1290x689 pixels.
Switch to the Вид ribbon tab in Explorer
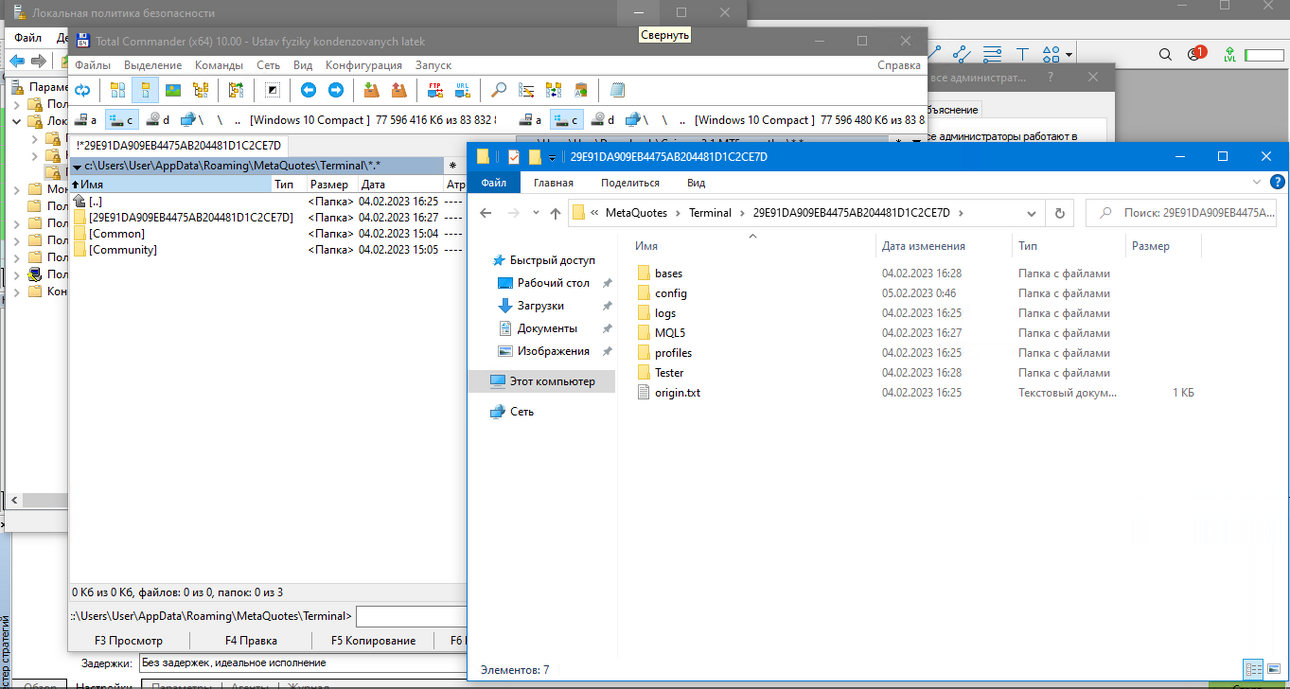[x=696, y=183]
